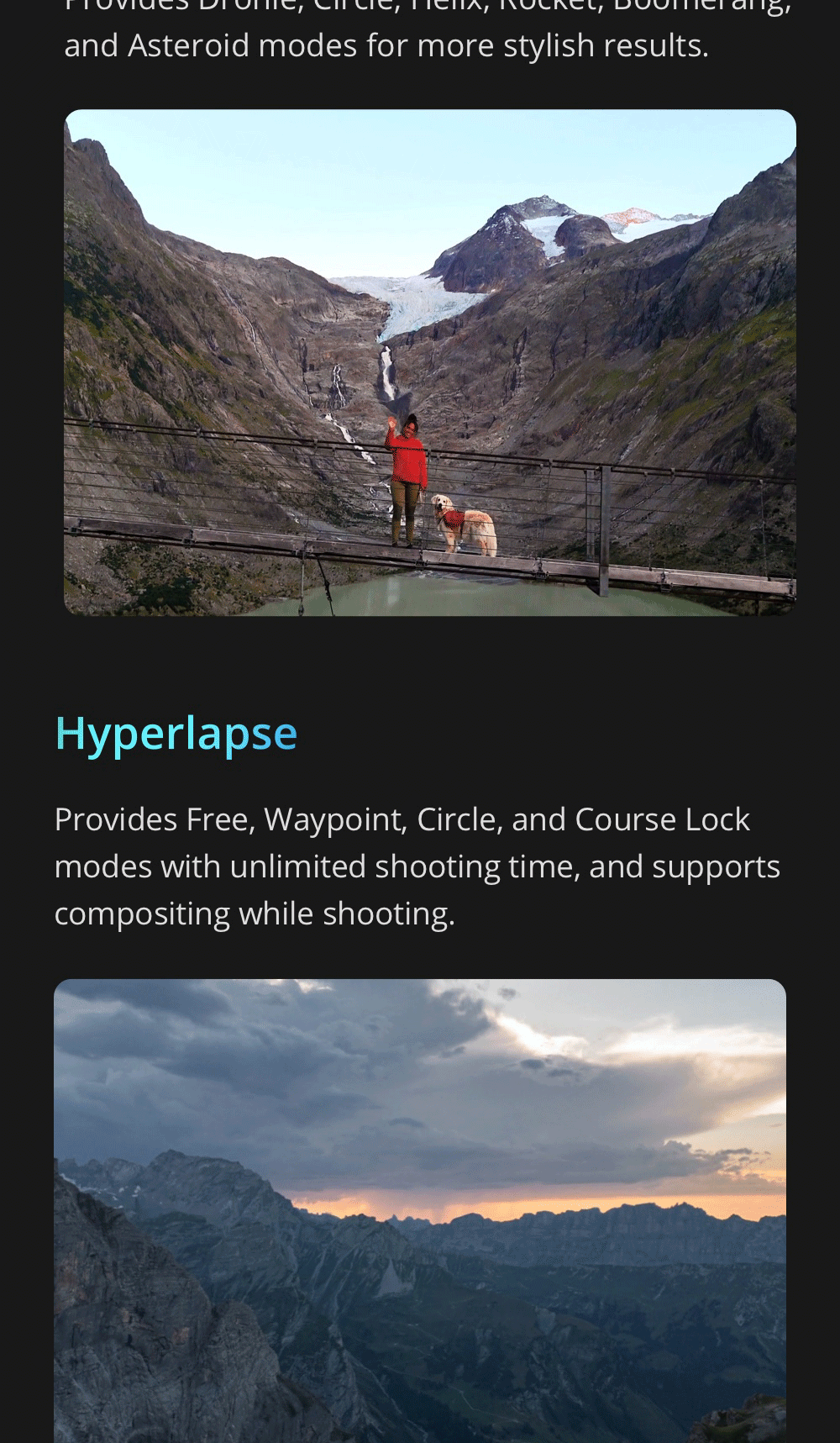Image resolution: width=840 pixels, height=1443 pixels.
Task: Click the 'Asteroid modes' text line
Action: coord(386,45)
